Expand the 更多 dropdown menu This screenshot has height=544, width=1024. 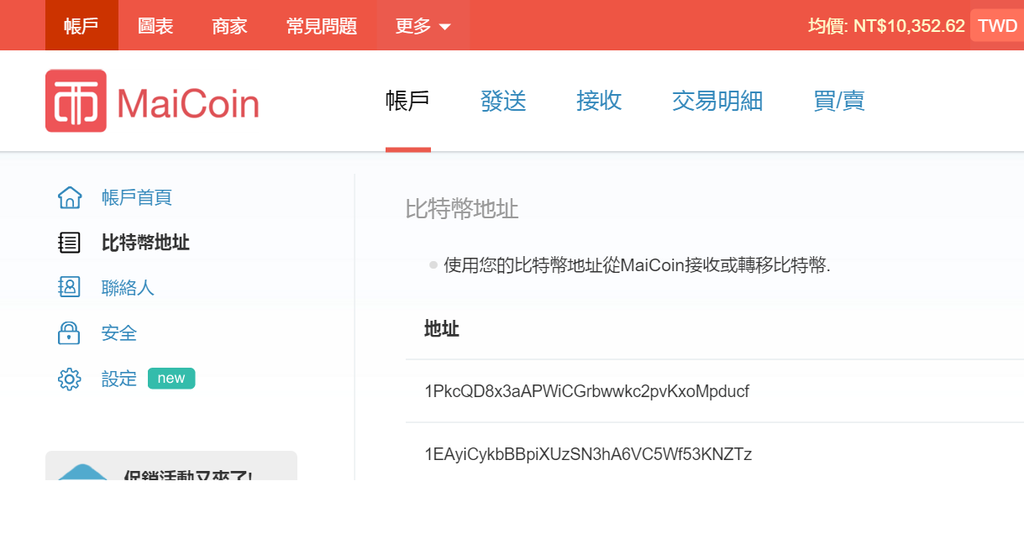coord(423,25)
